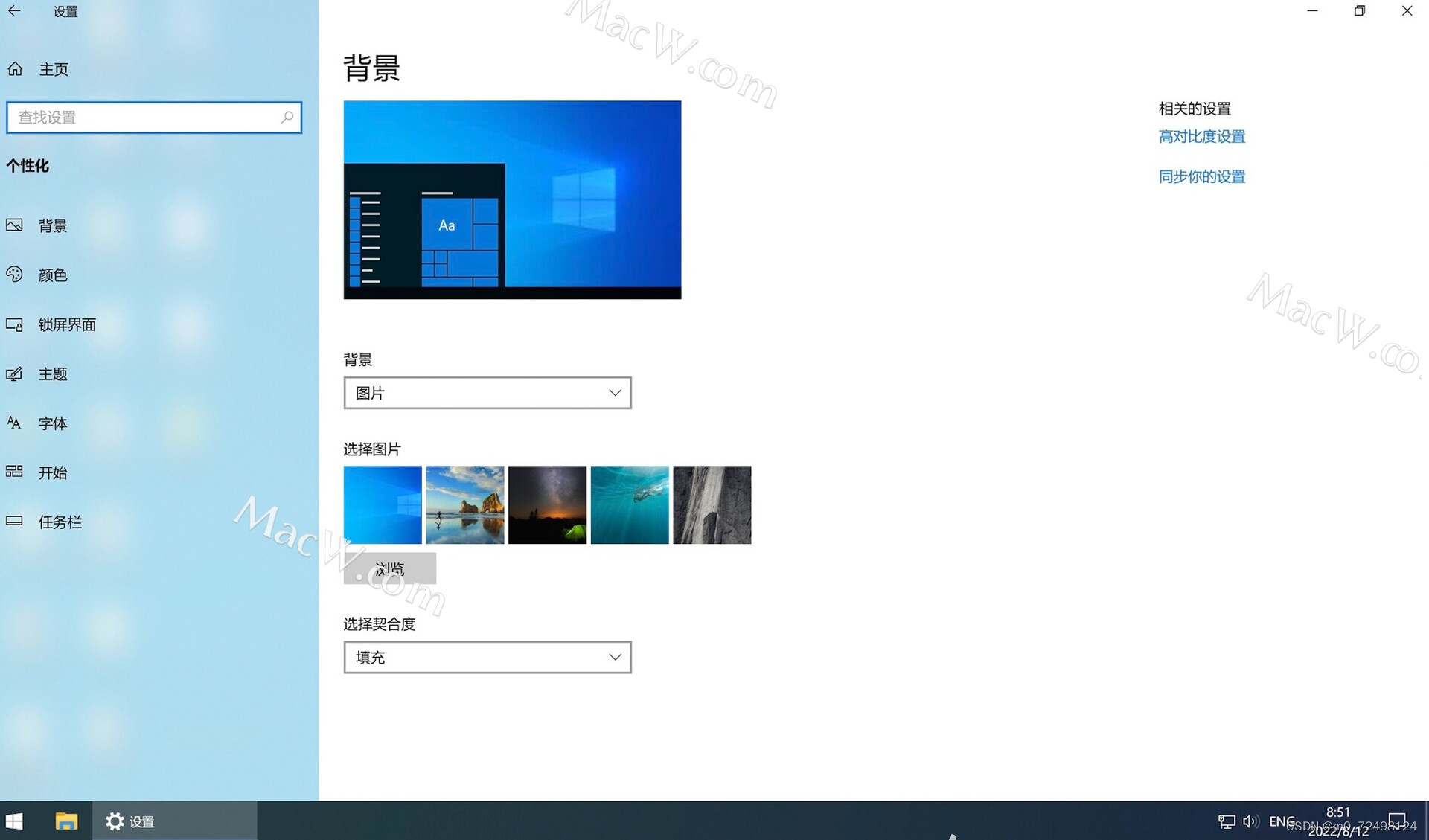This screenshot has height=840, width=1429.
Task: Click the 相关的设置 heading text
Action: (1195, 109)
